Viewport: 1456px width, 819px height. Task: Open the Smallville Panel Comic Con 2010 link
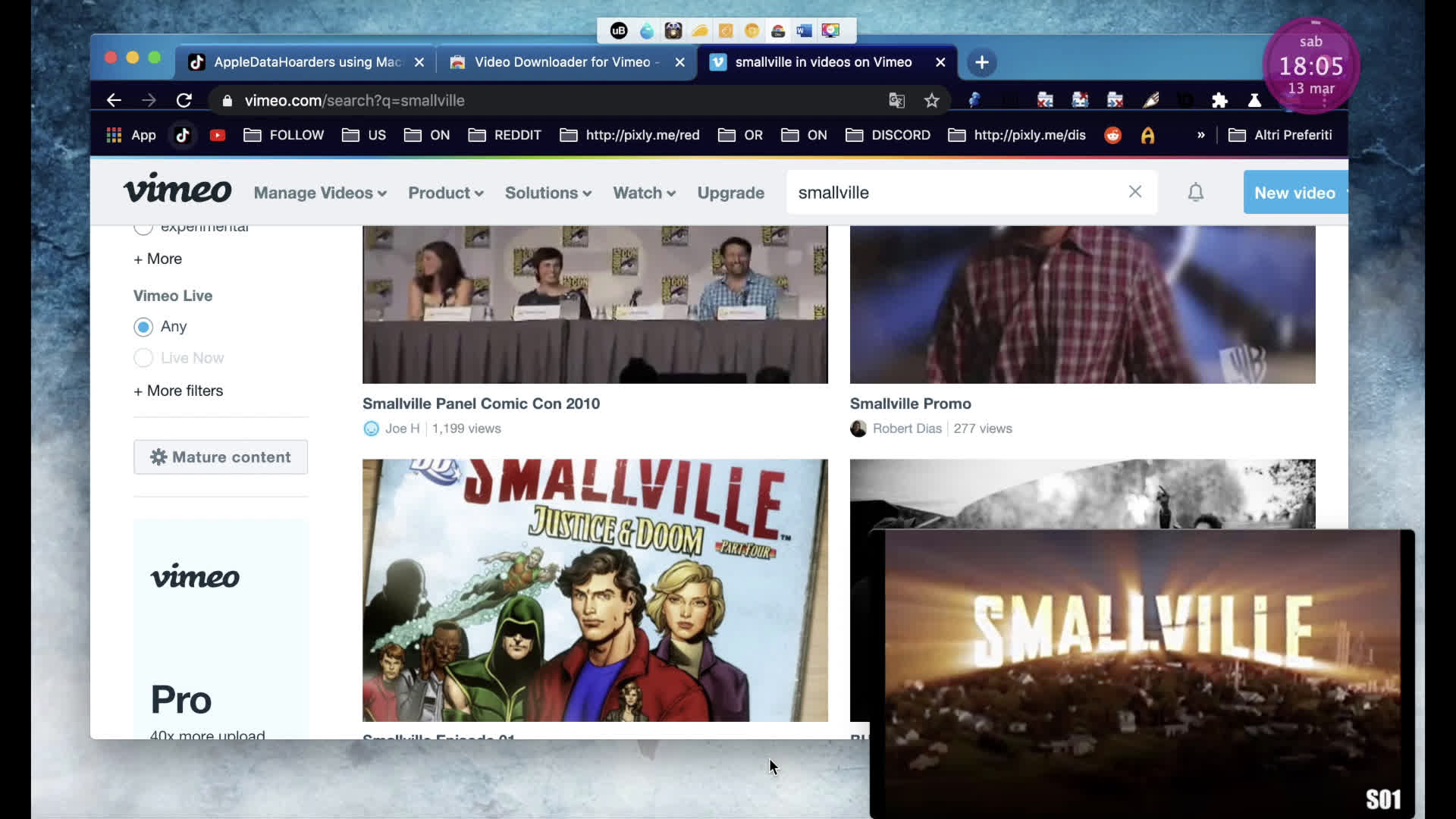tap(481, 403)
